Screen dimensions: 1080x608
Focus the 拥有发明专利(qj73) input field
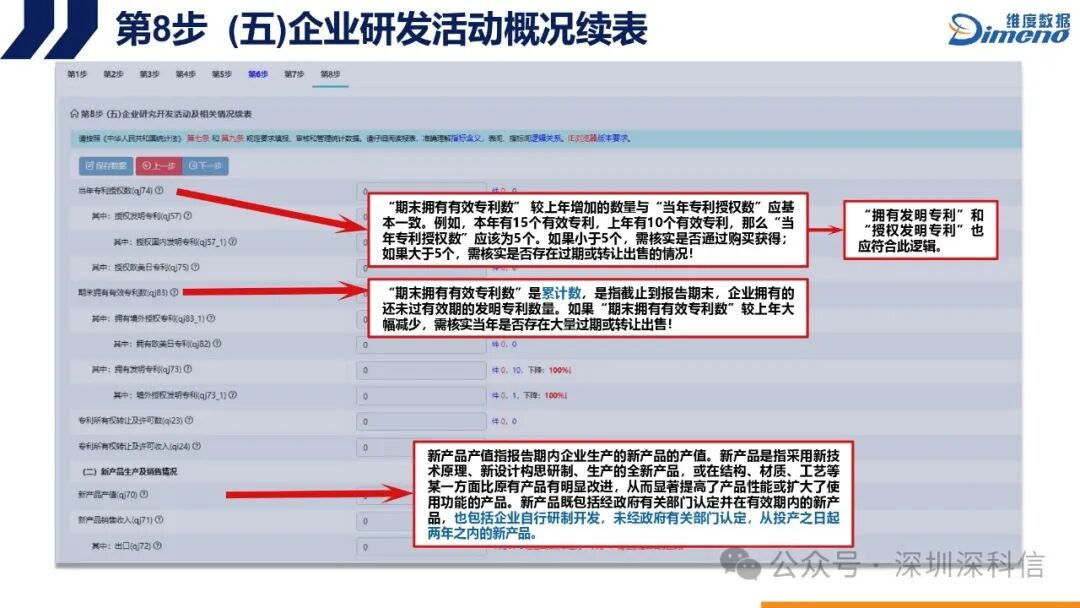point(422,370)
